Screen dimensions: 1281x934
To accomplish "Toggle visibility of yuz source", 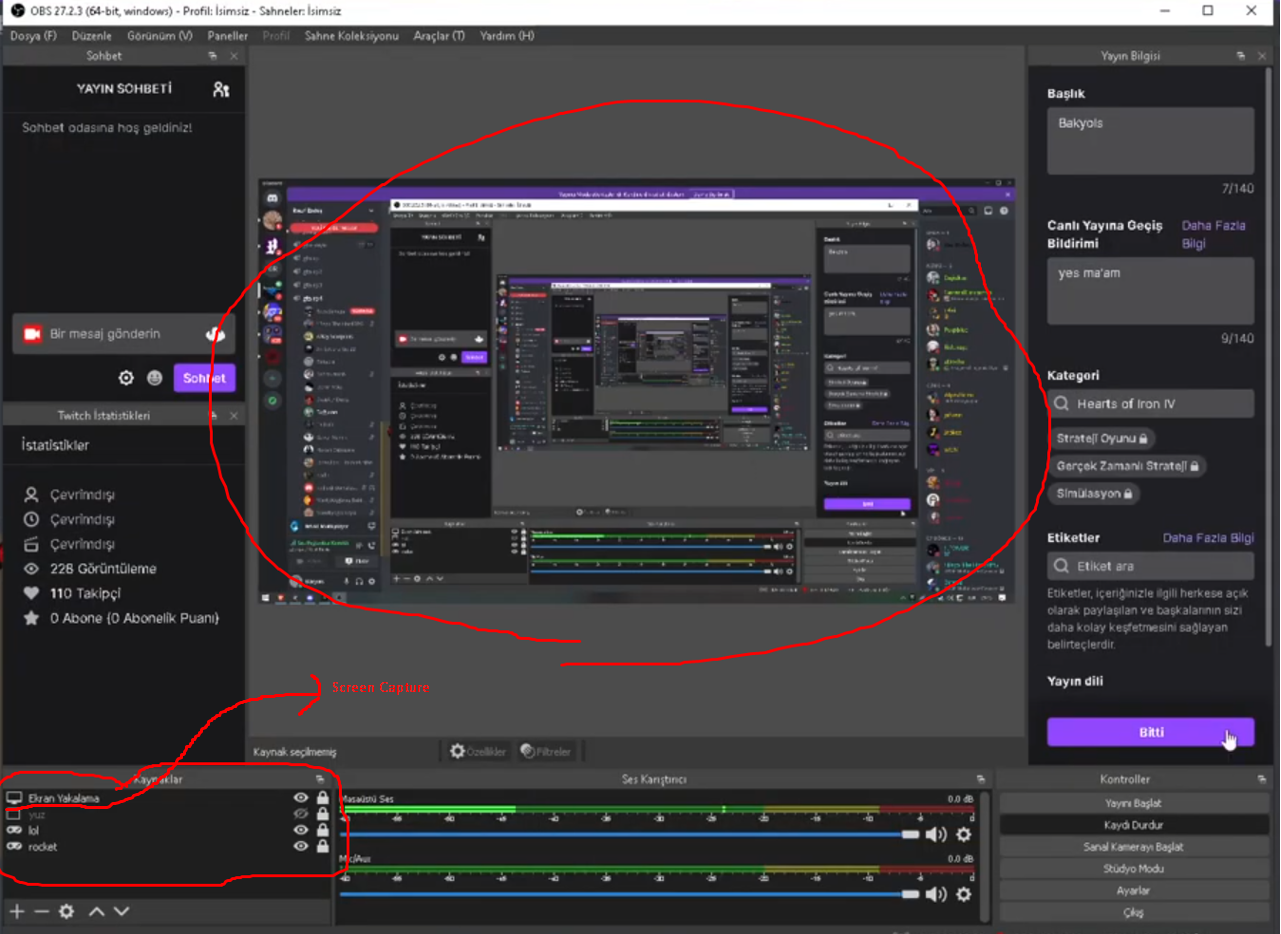I will [300, 814].
